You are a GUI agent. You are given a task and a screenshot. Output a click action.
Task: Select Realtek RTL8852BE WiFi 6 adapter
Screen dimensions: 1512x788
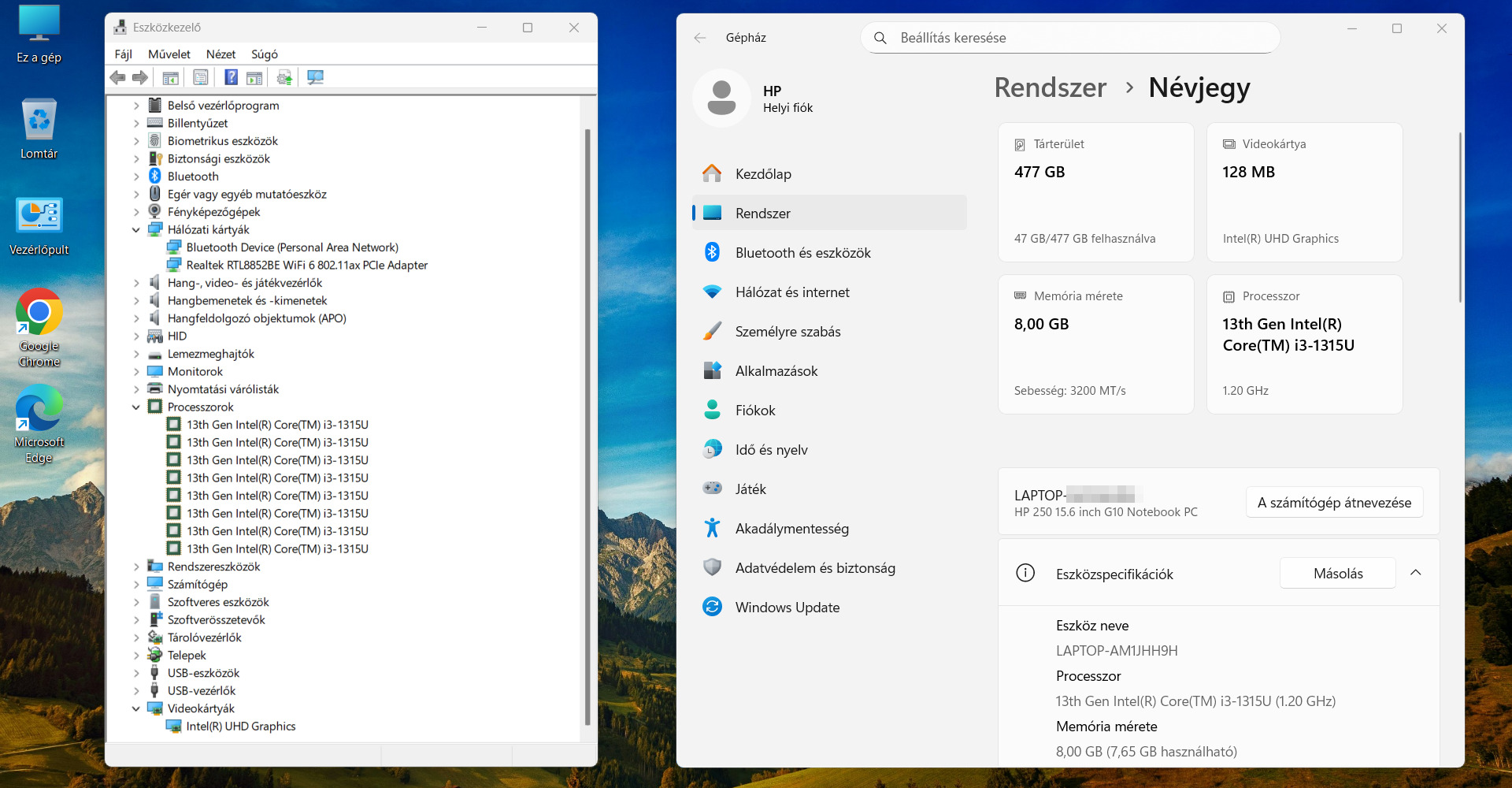(307, 265)
